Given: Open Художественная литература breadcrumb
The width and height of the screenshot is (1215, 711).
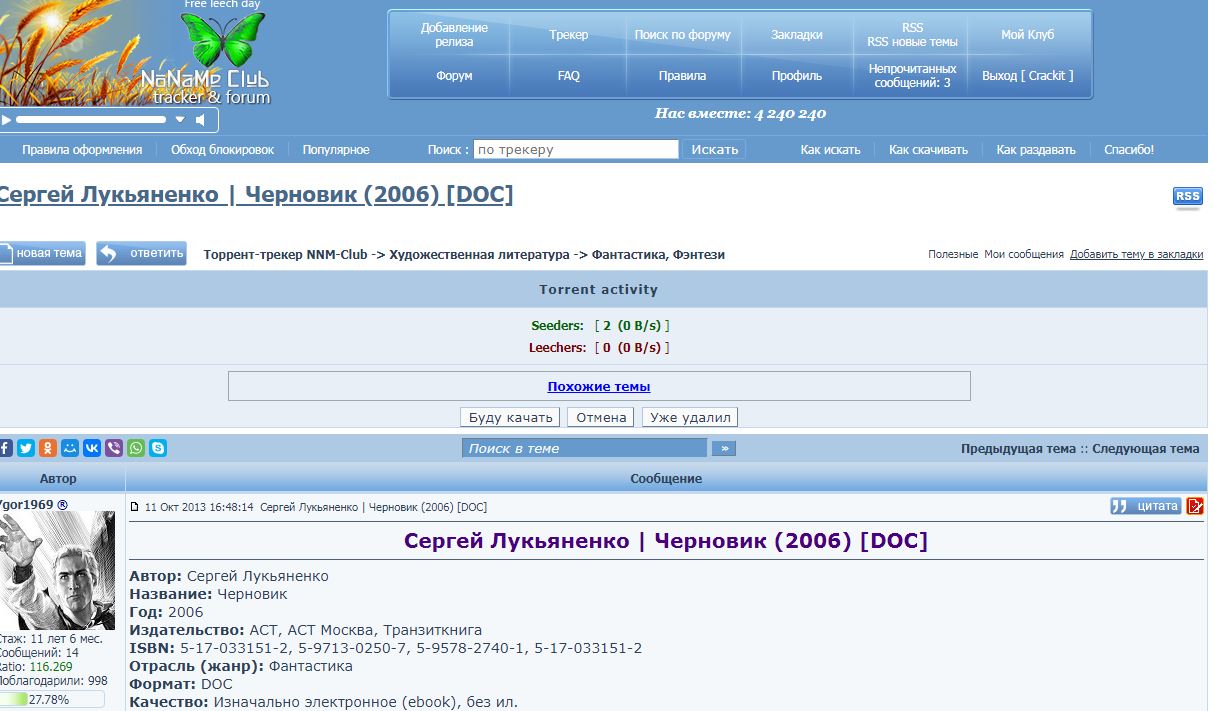Looking at the screenshot, I should pyautogui.click(x=480, y=255).
